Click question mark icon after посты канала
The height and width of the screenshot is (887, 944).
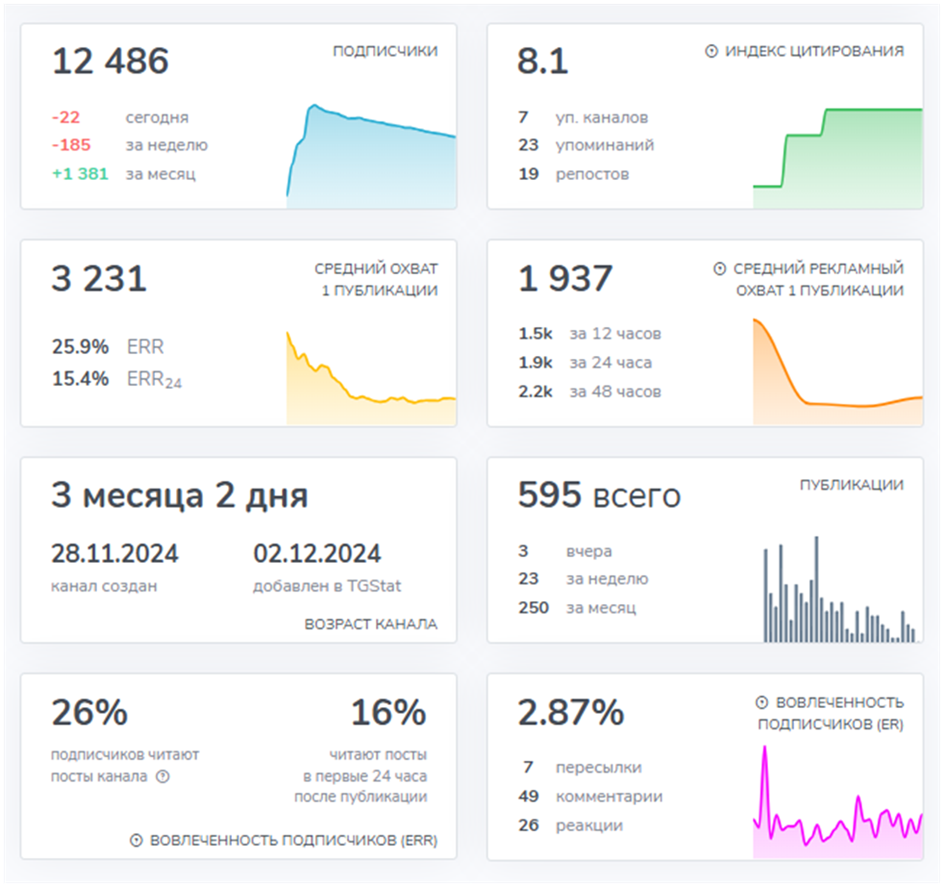point(163,776)
